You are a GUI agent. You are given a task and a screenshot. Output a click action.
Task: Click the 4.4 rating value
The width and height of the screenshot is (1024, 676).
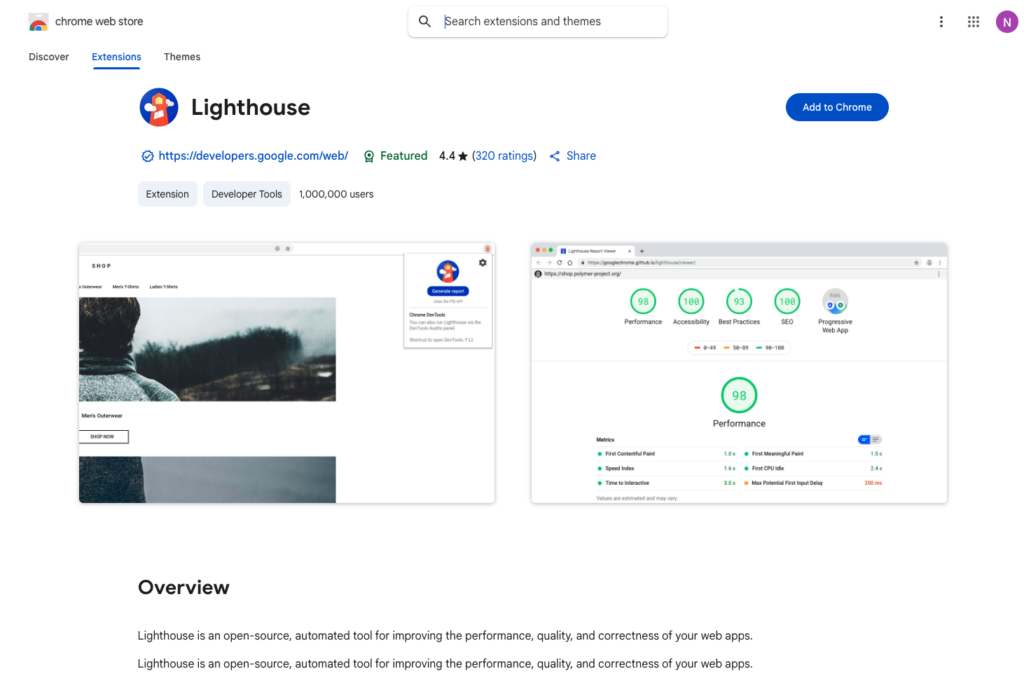coord(447,156)
